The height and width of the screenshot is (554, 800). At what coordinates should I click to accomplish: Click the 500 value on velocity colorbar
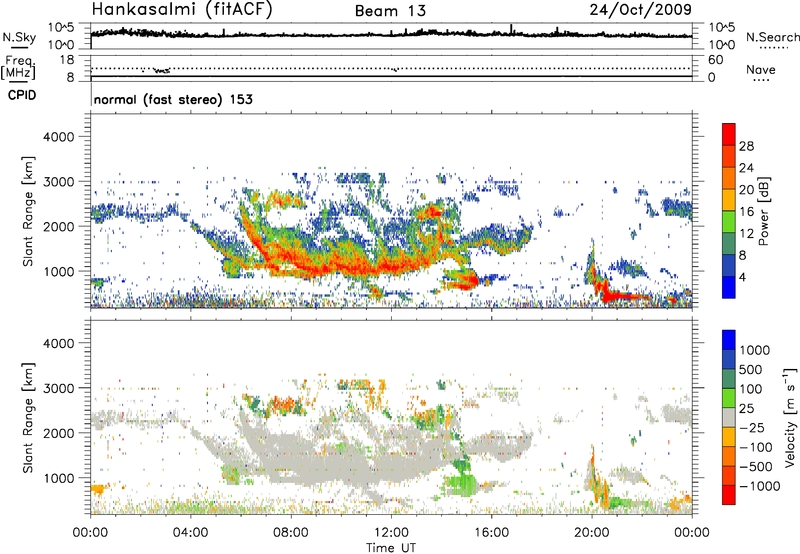[x=752, y=370]
